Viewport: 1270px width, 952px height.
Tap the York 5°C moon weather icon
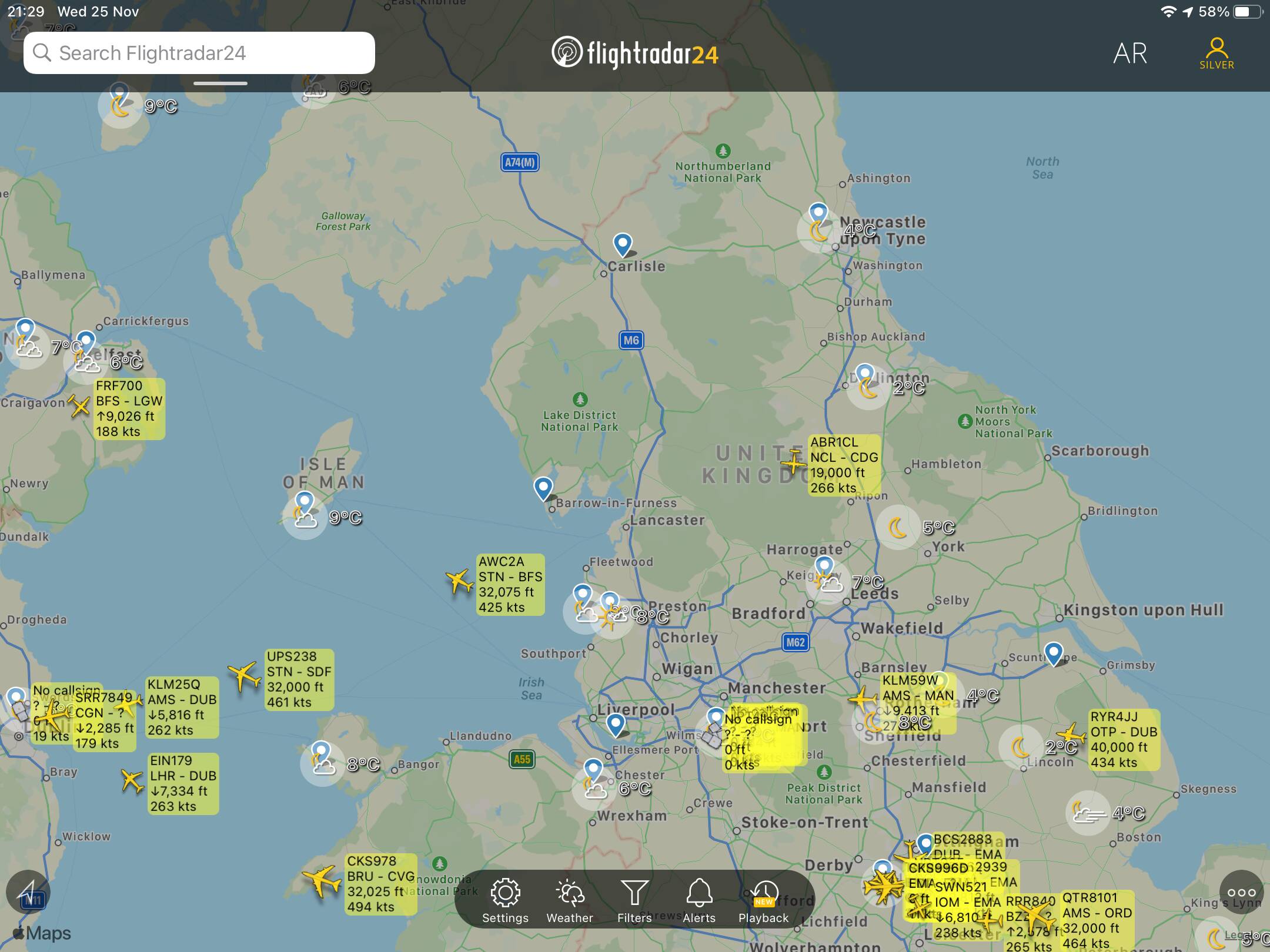898,527
